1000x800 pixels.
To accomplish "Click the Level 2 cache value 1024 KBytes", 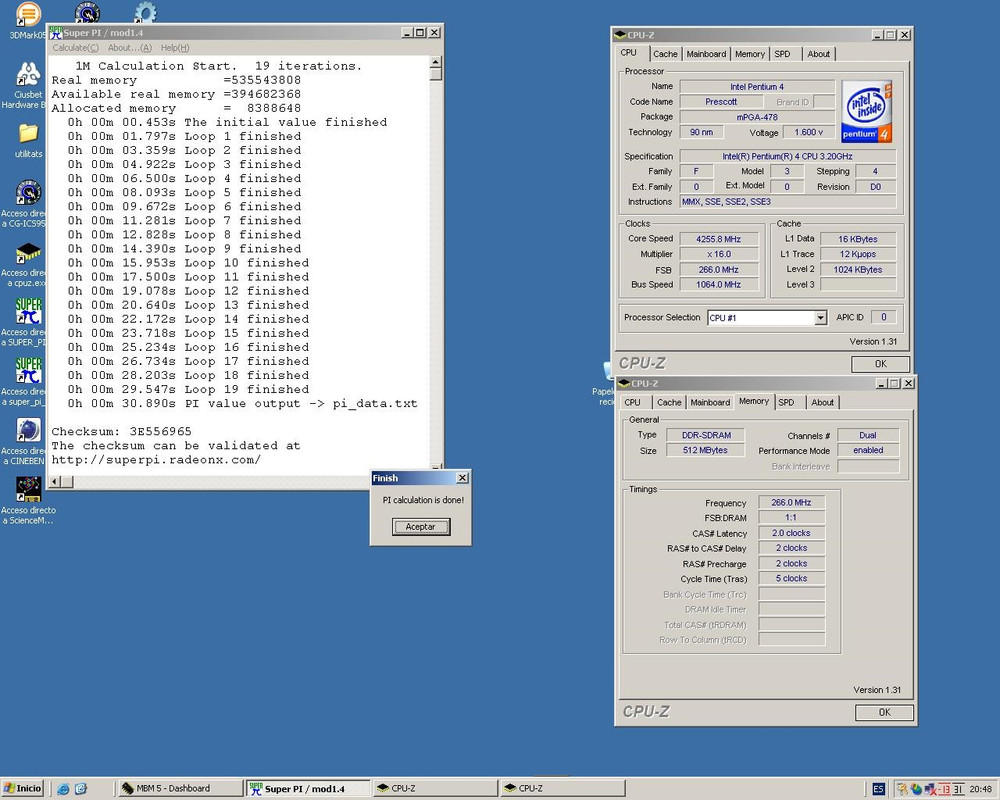I will 858,269.
